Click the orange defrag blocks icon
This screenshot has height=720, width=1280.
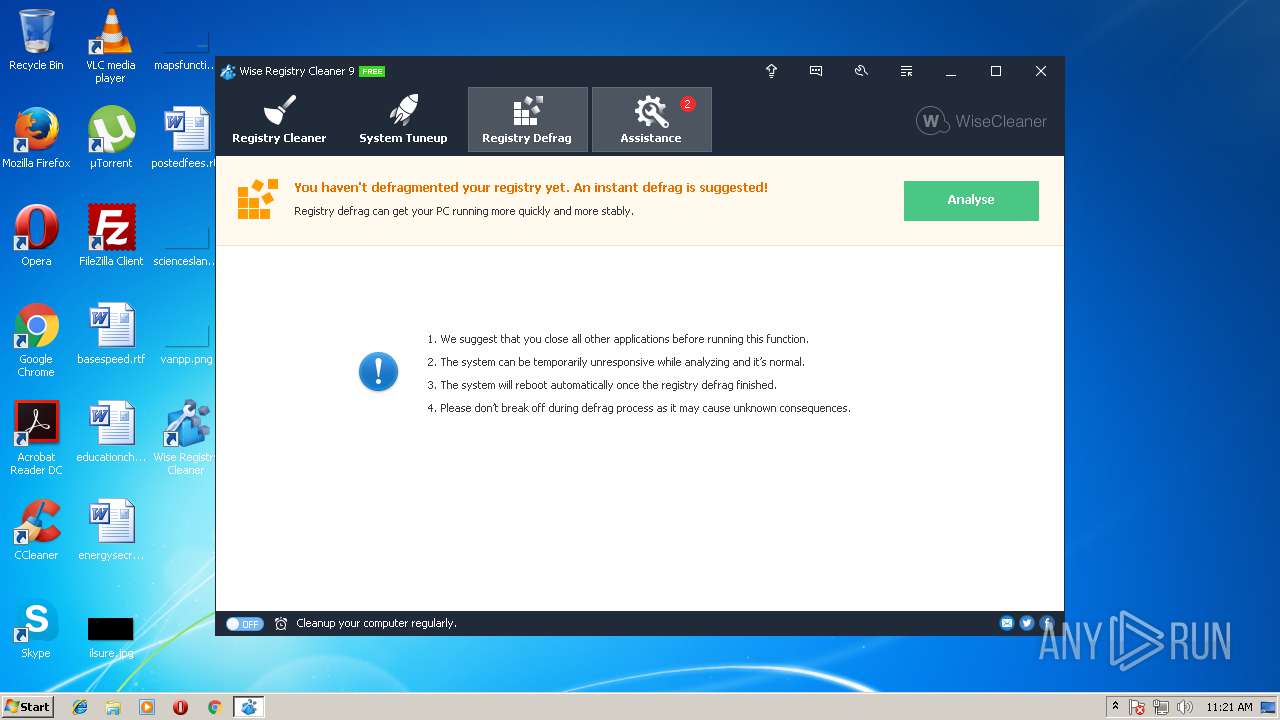[x=257, y=199]
